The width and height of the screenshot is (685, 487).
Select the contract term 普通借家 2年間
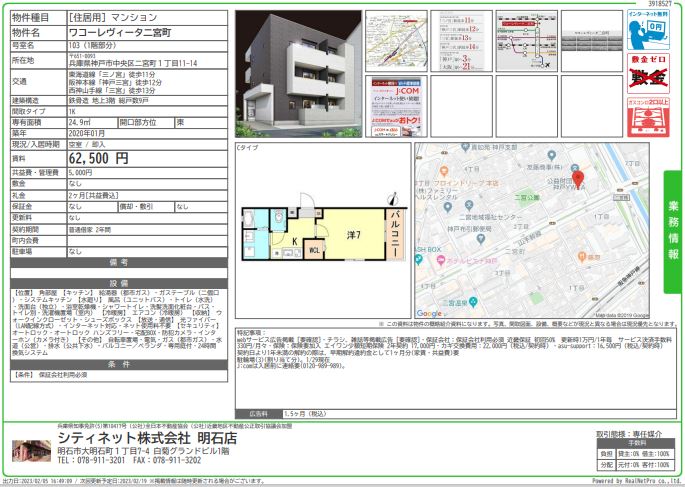click(90, 230)
